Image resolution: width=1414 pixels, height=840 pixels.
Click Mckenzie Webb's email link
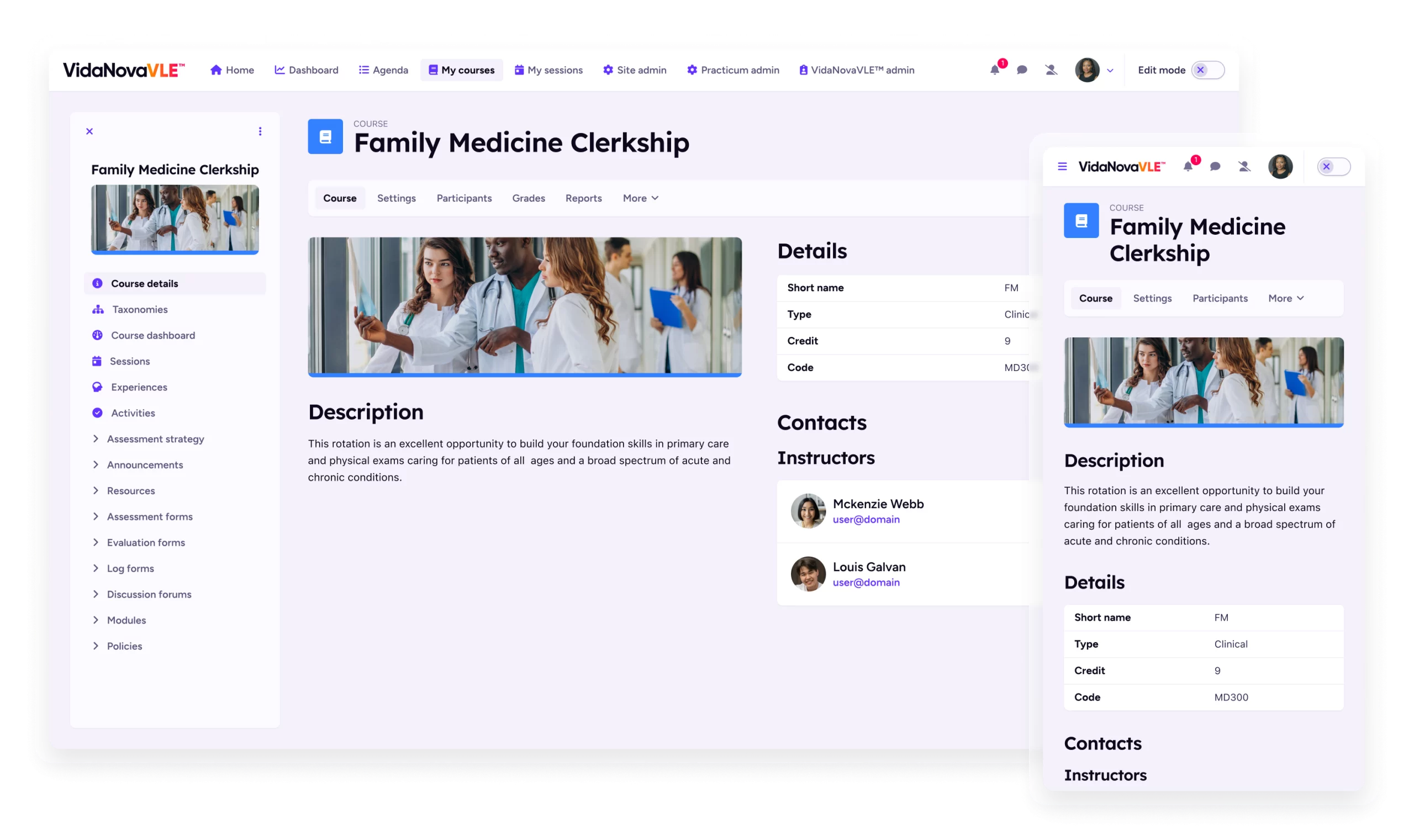click(x=866, y=519)
